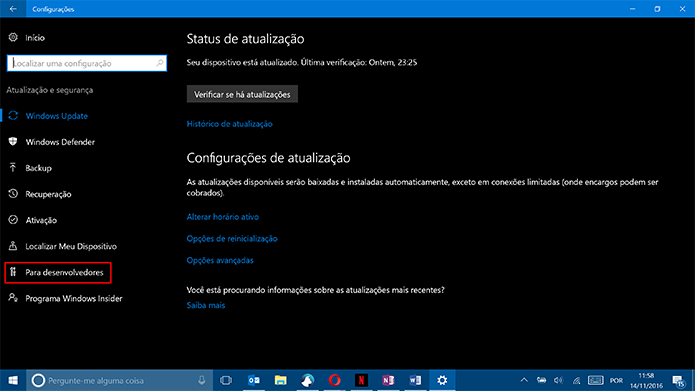Open Histórico de atualização link
This screenshot has width=695, height=391.
click(229, 124)
